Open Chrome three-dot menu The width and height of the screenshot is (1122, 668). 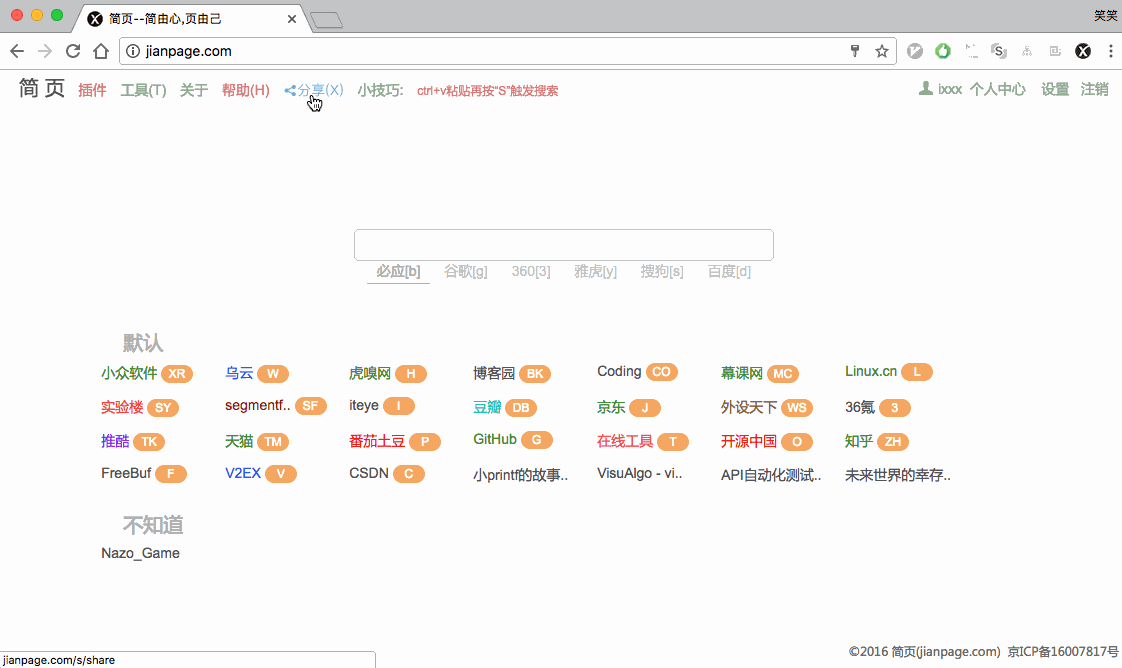tap(1111, 51)
